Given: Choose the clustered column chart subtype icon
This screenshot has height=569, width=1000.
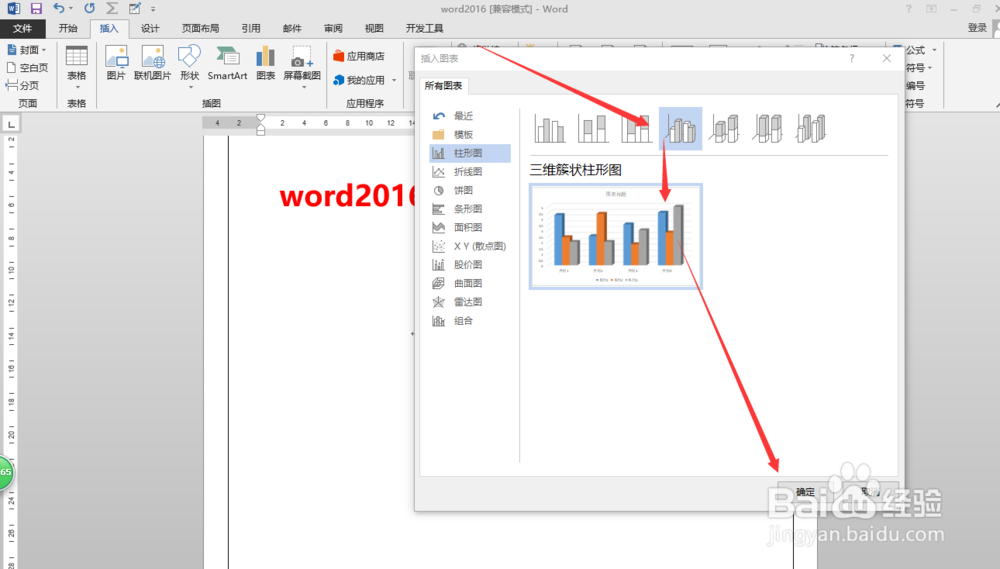Looking at the screenshot, I should [550, 129].
